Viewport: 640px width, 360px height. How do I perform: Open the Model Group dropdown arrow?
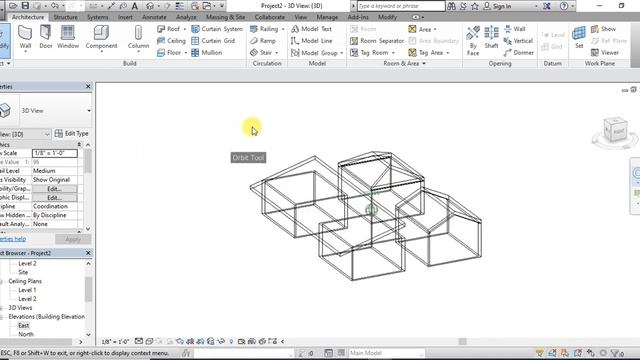coord(342,53)
